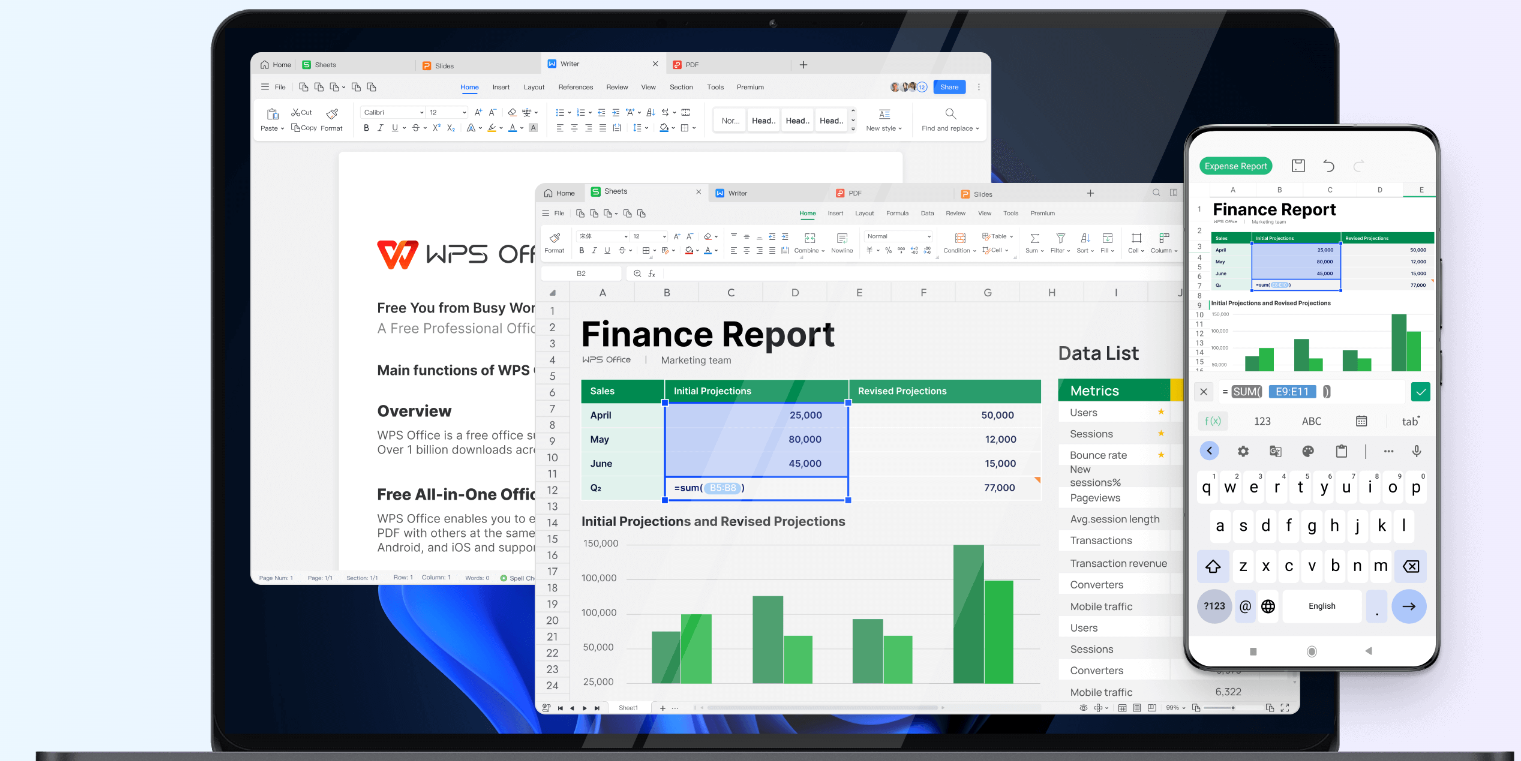Tap backspace key on phone keyboard
Viewport: 1521px width, 761px height.
(1410, 566)
